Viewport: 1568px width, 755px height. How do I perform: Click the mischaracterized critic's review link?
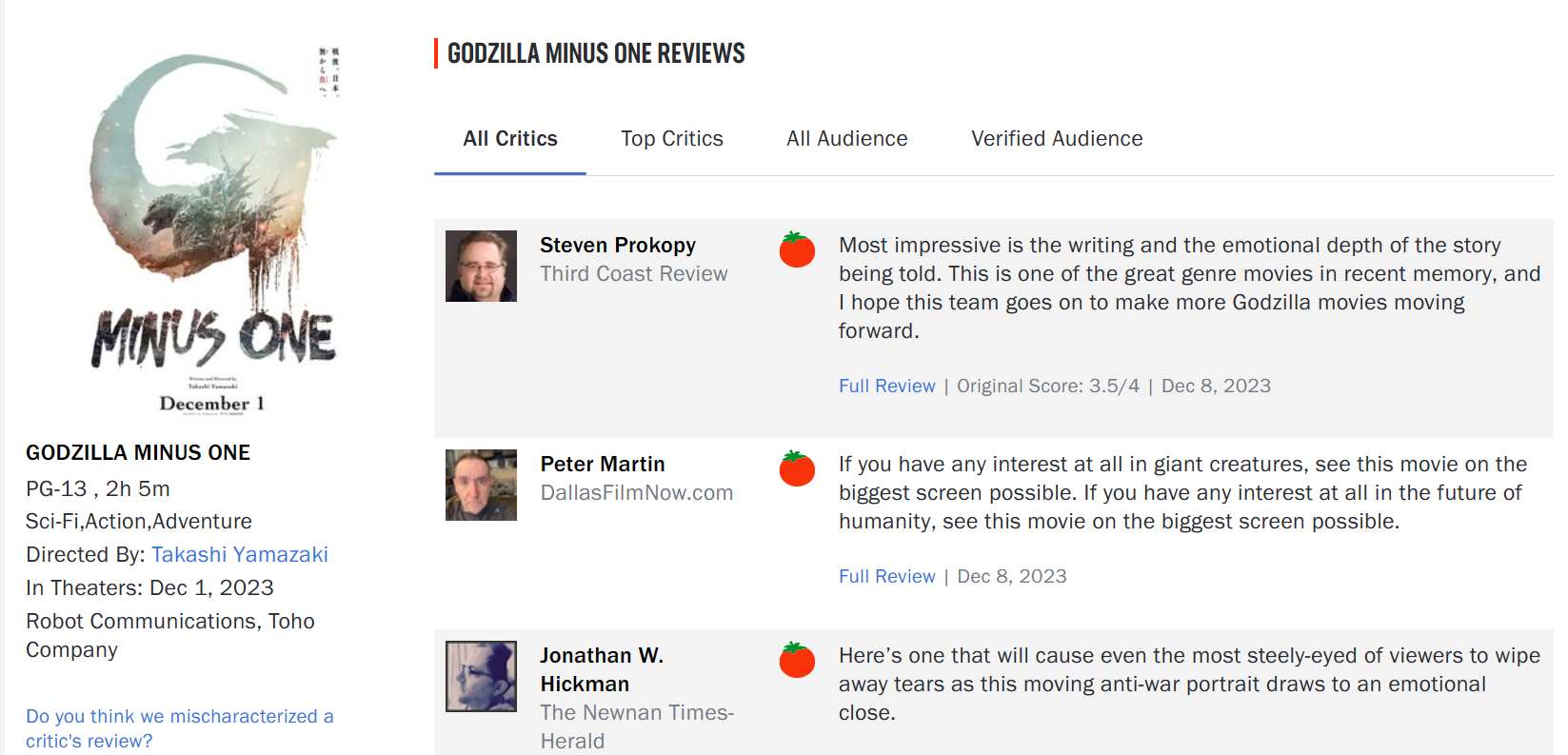coord(180,728)
